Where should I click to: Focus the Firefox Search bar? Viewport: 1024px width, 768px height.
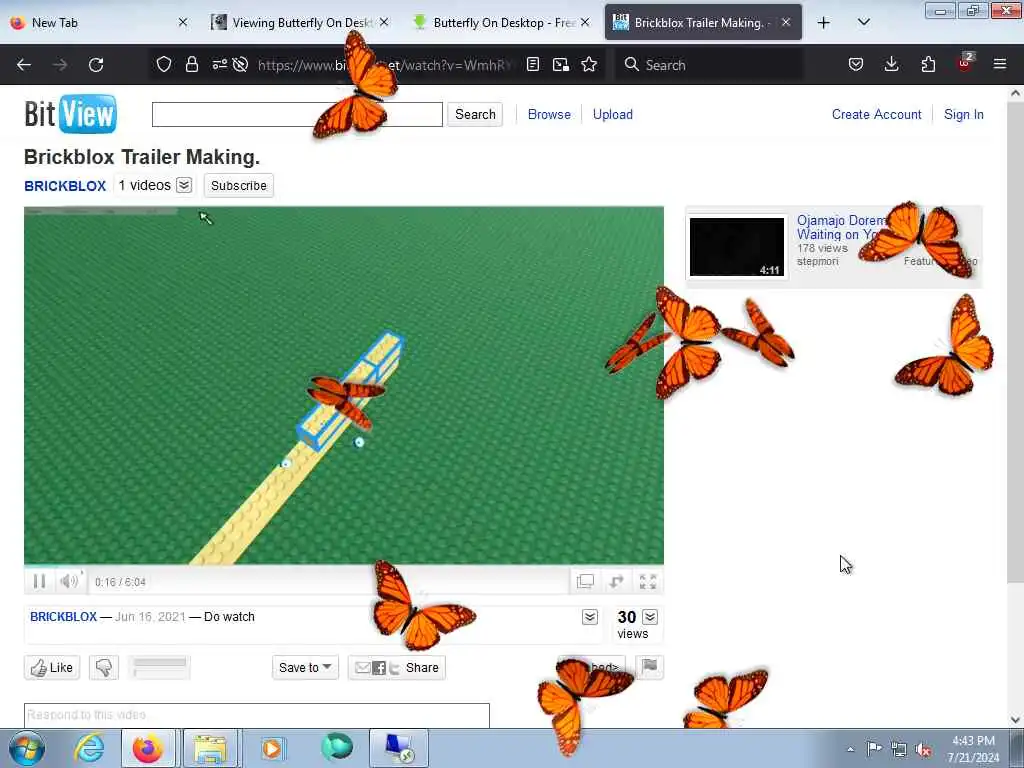(x=709, y=65)
